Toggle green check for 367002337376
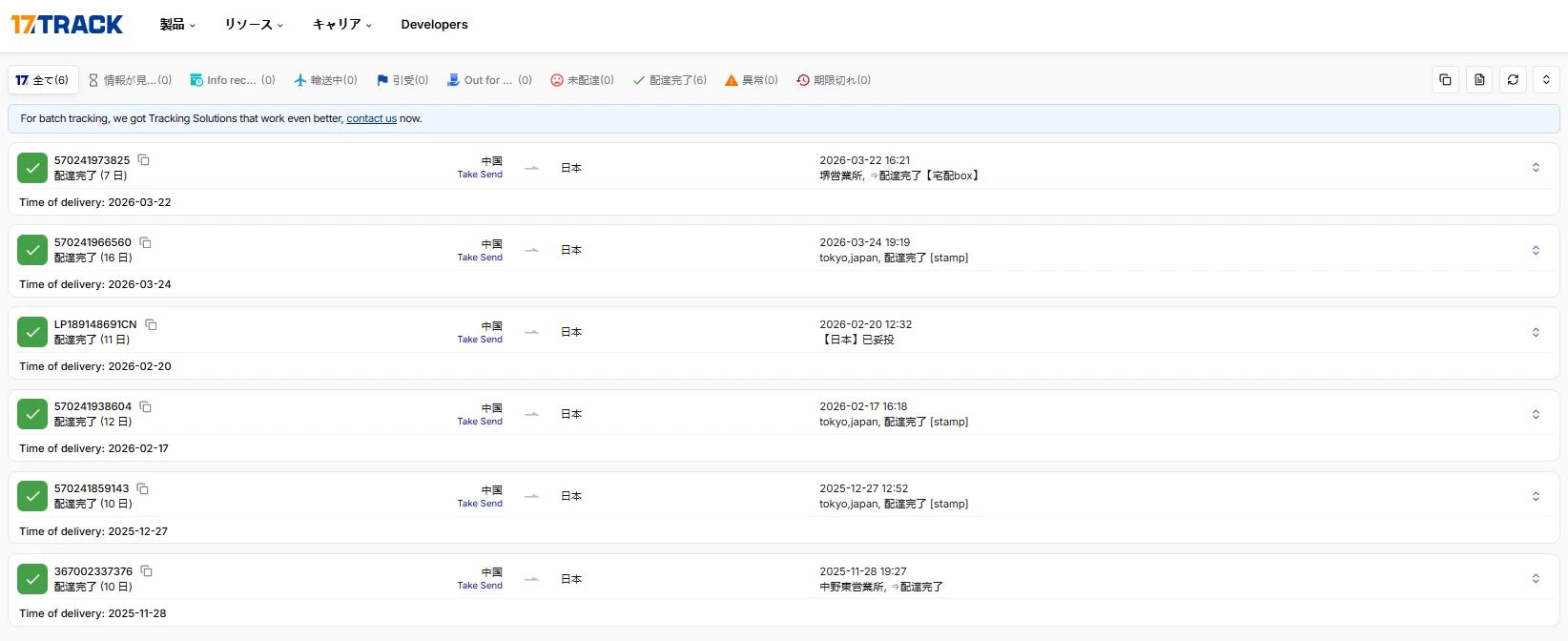 [x=32, y=579]
